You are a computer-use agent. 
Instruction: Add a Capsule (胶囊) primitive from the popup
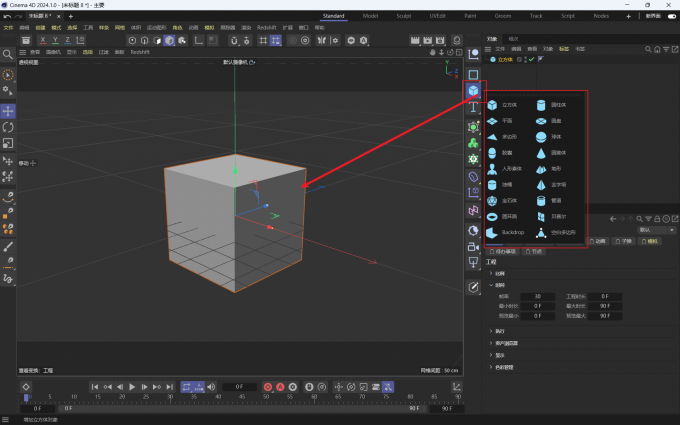pos(501,153)
